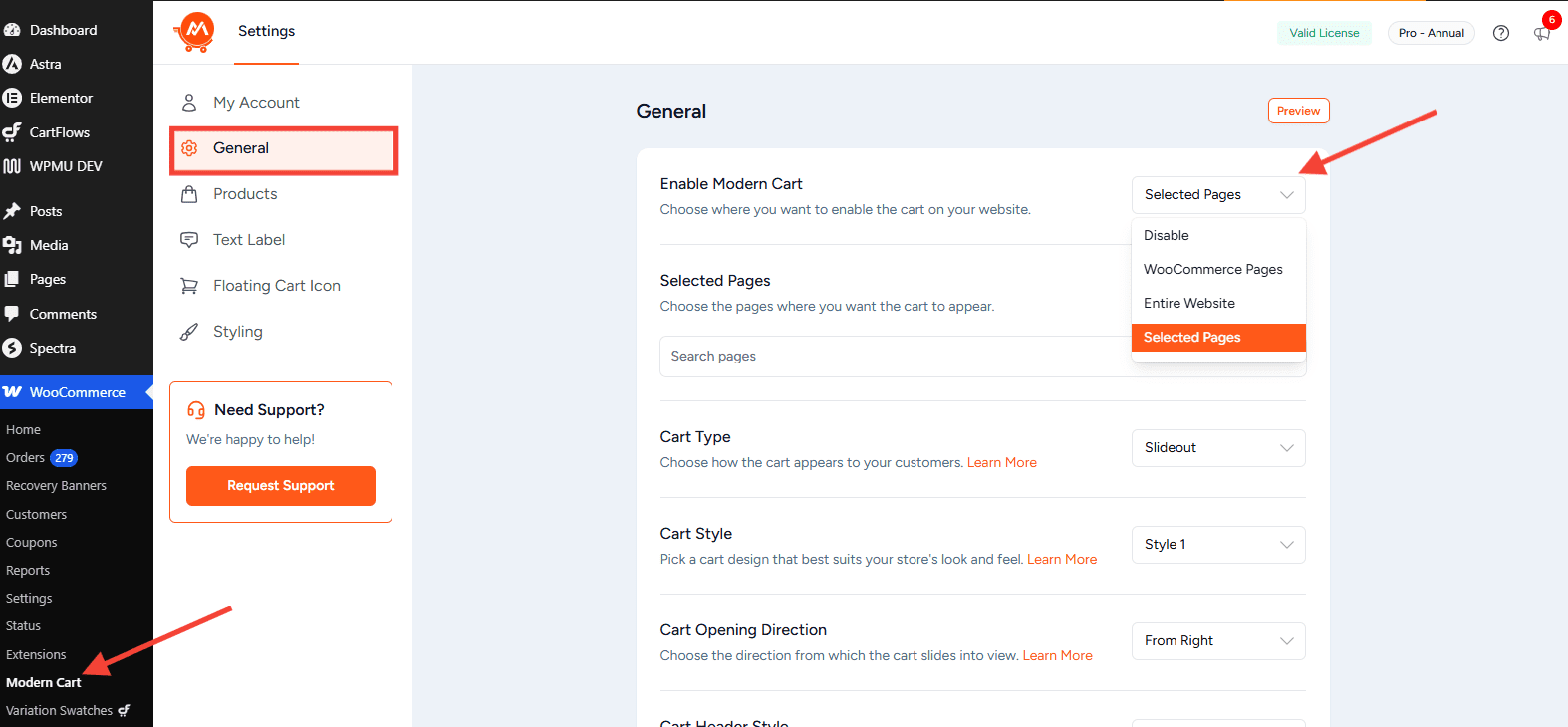This screenshot has width=1568, height=727.
Task: Click the Spectra logo icon
Action: coord(12,348)
